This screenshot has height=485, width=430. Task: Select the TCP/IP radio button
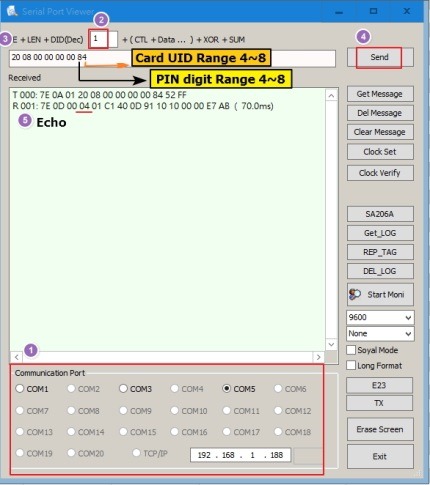pyautogui.click(x=136, y=453)
